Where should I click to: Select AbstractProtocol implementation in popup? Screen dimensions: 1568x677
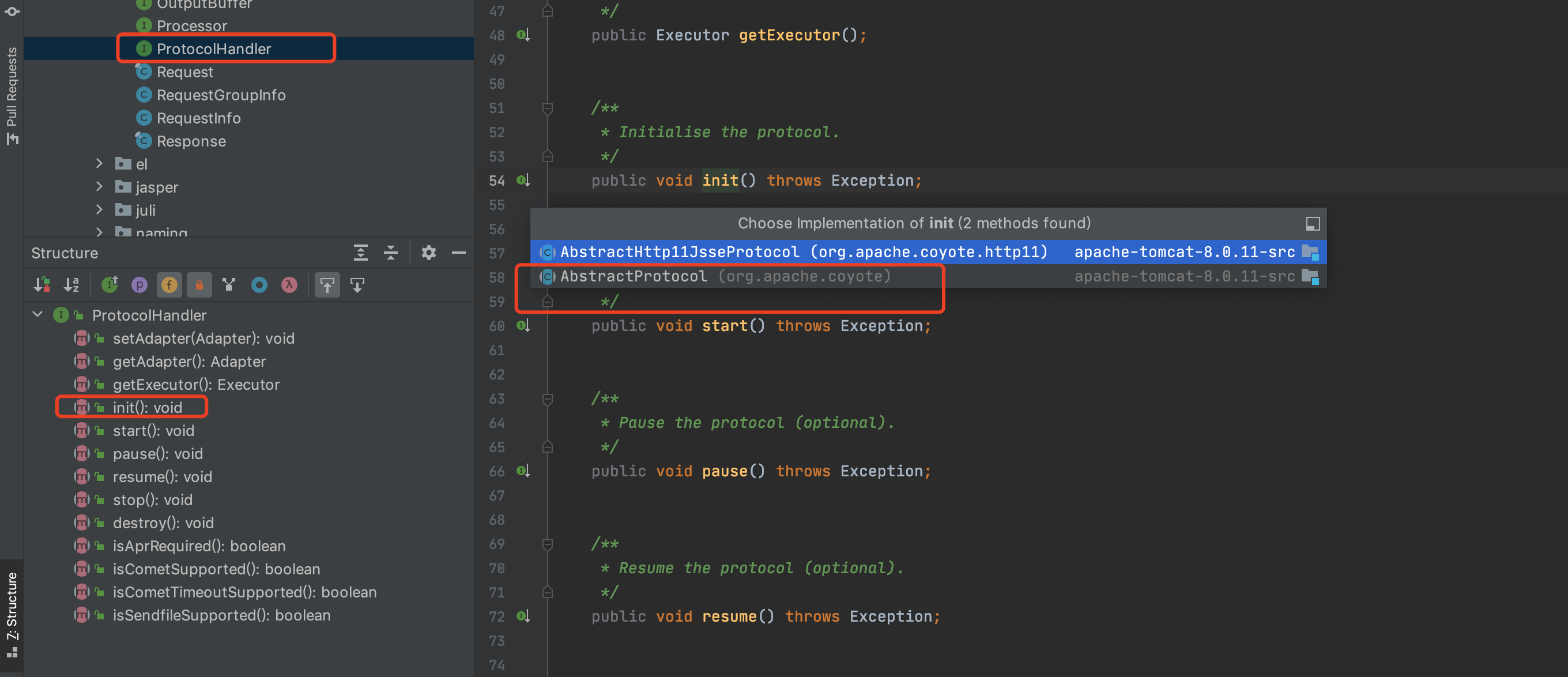coord(634,276)
